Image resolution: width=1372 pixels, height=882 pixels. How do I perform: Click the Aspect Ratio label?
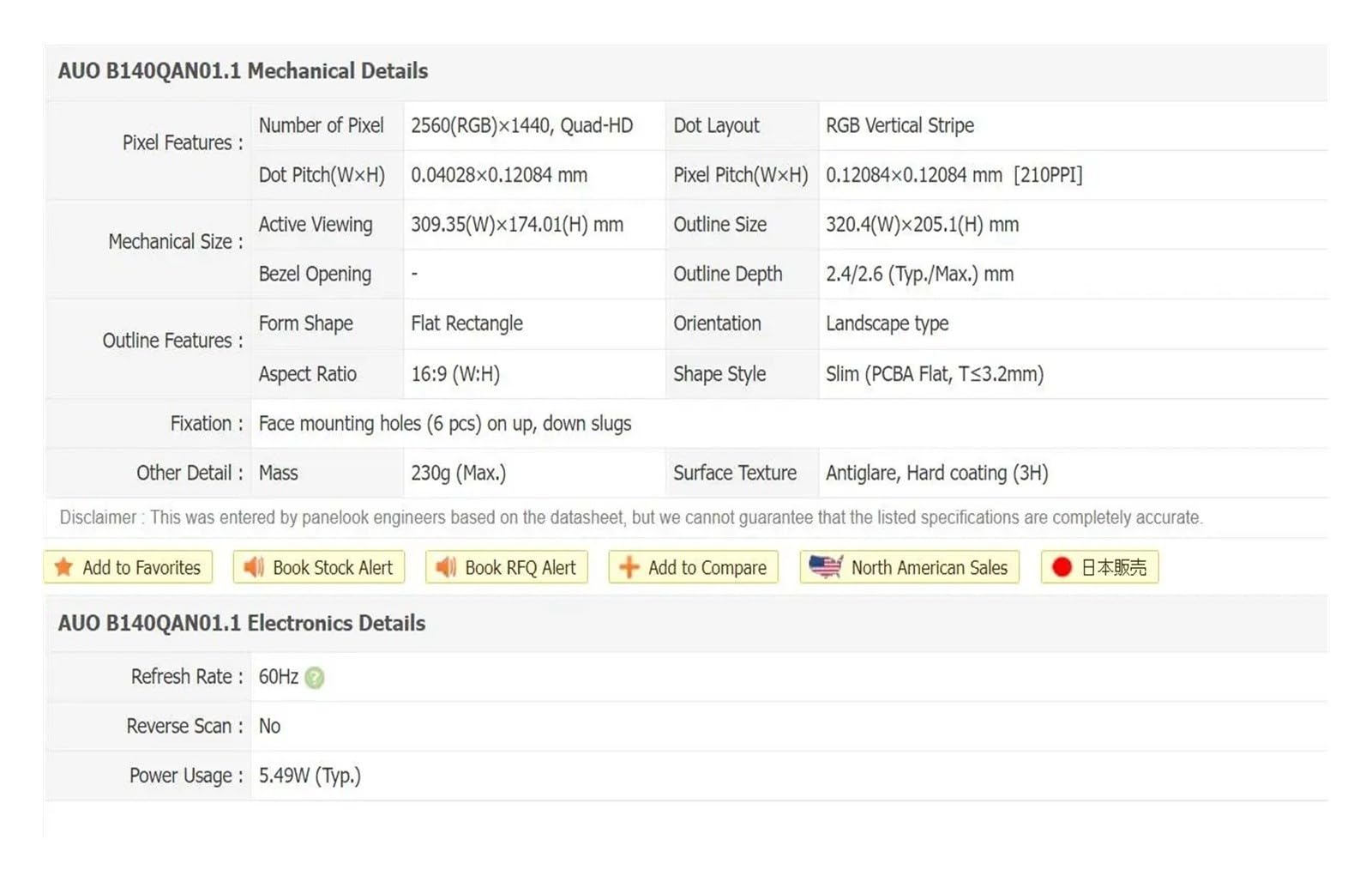(x=307, y=374)
